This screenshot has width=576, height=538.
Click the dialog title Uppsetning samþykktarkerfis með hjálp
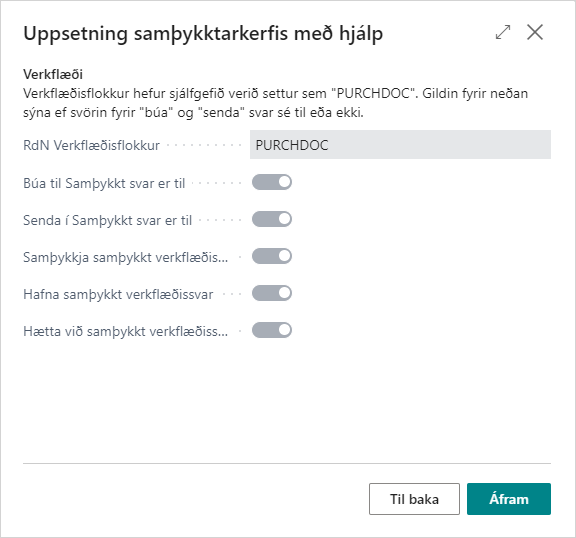203,34
